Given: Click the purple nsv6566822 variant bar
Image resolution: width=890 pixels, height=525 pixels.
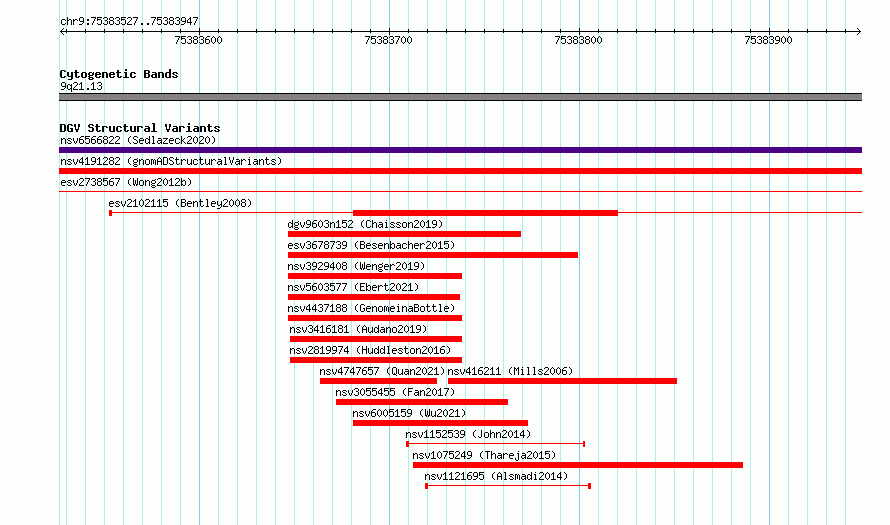Looking at the screenshot, I should tap(460, 150).
